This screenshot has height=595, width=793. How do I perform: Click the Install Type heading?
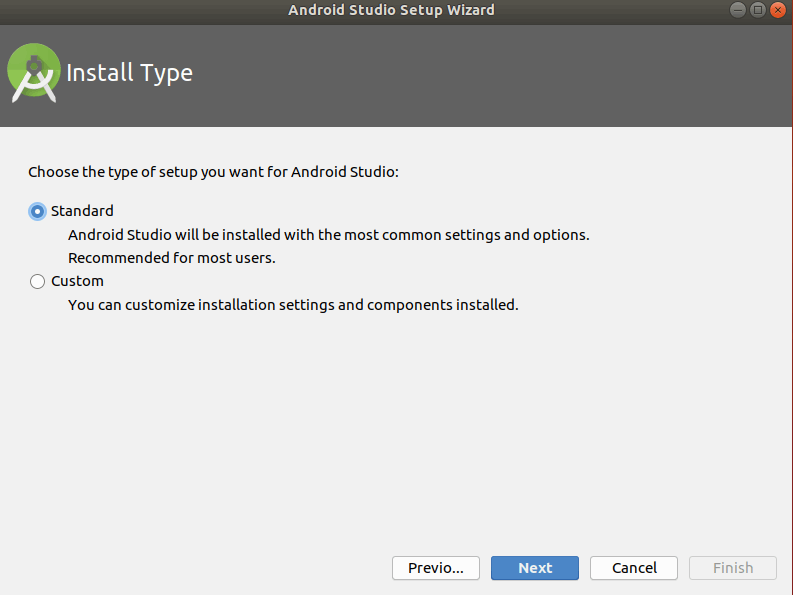click(129, 73)
